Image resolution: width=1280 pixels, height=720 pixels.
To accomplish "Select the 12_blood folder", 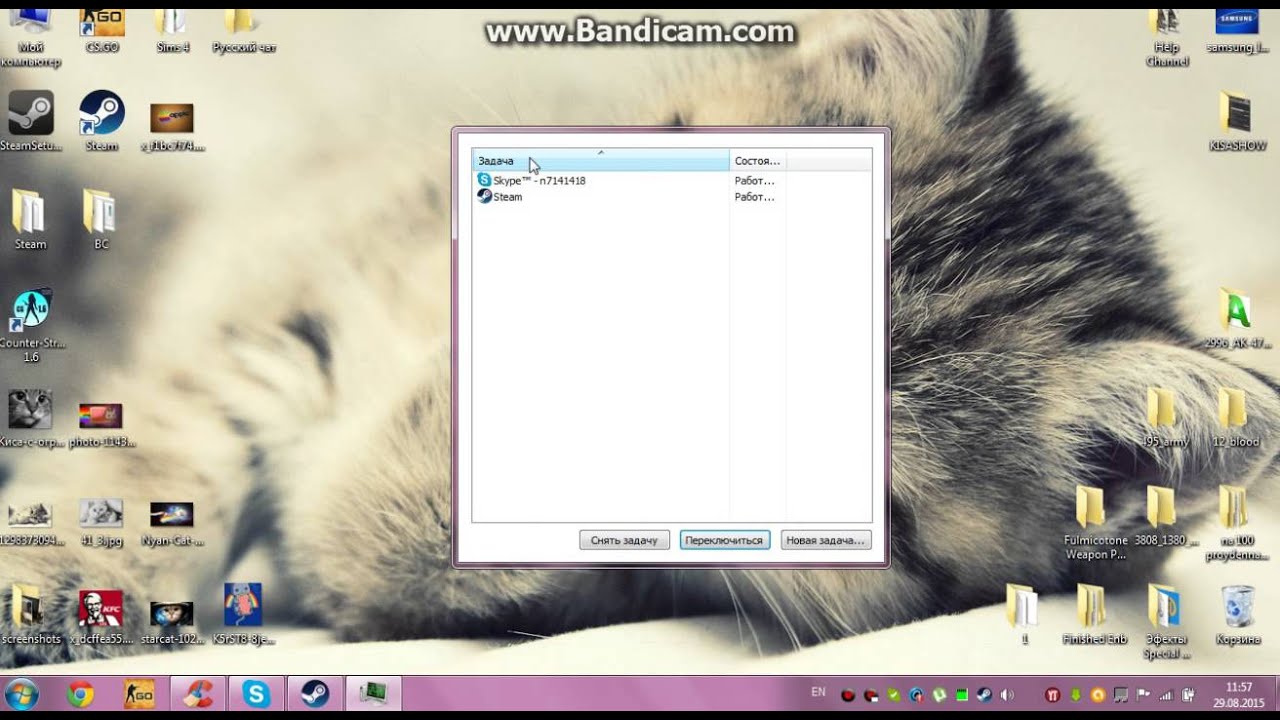I will pyautogui.click(x=1237, y=416).
